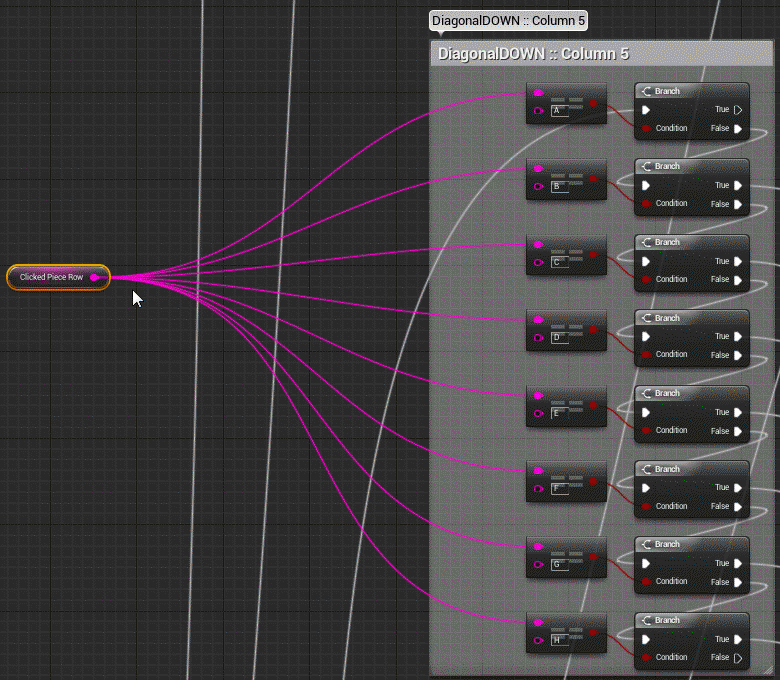This screenshot has width=780, height=680.
Task: Click the True exec pin on row D Branch
Action: click(x=738, y=337)
